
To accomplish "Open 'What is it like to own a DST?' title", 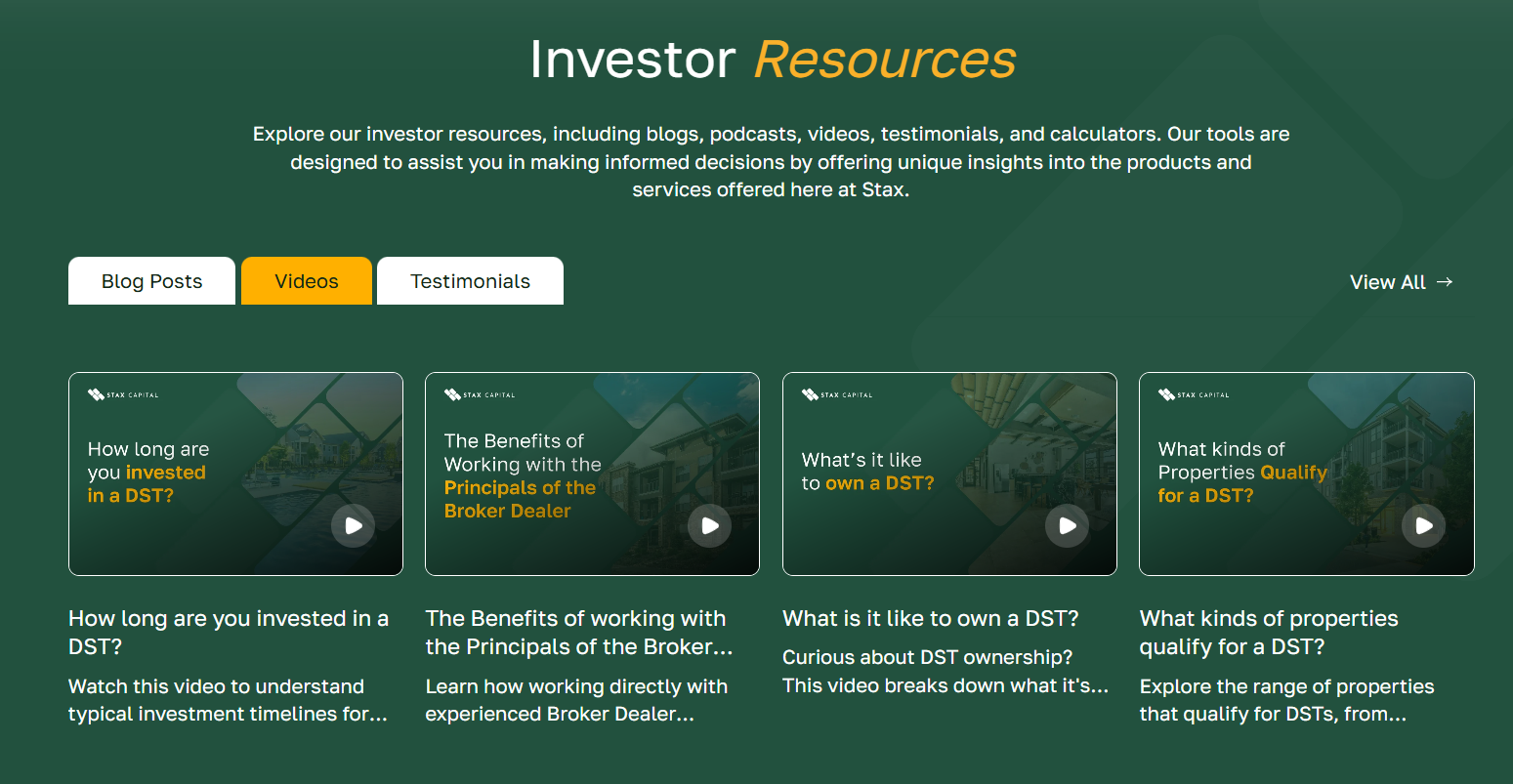I will click(930, 619).
